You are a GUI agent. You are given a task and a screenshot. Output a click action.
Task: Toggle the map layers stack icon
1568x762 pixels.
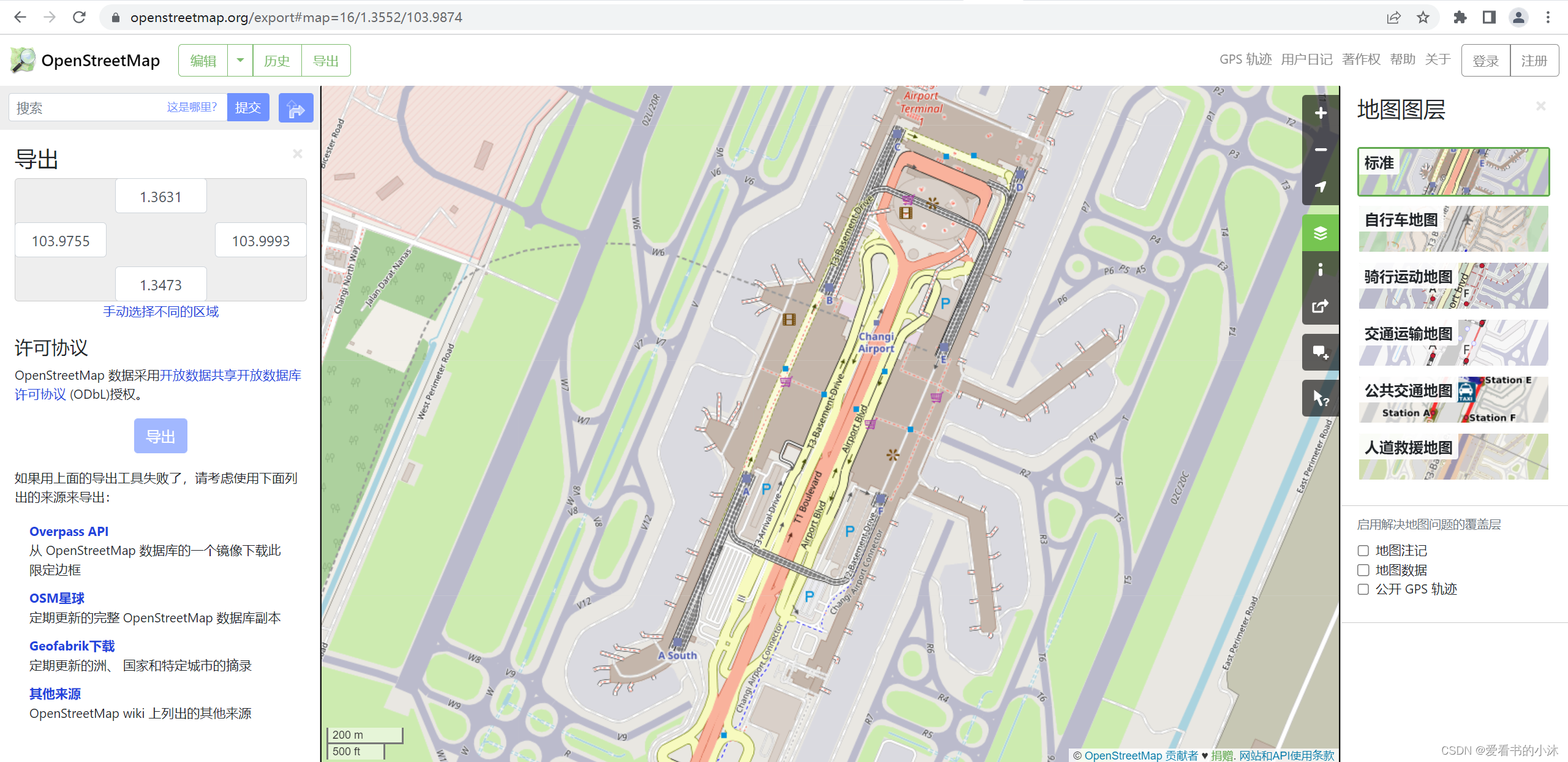pos(1321,233)
